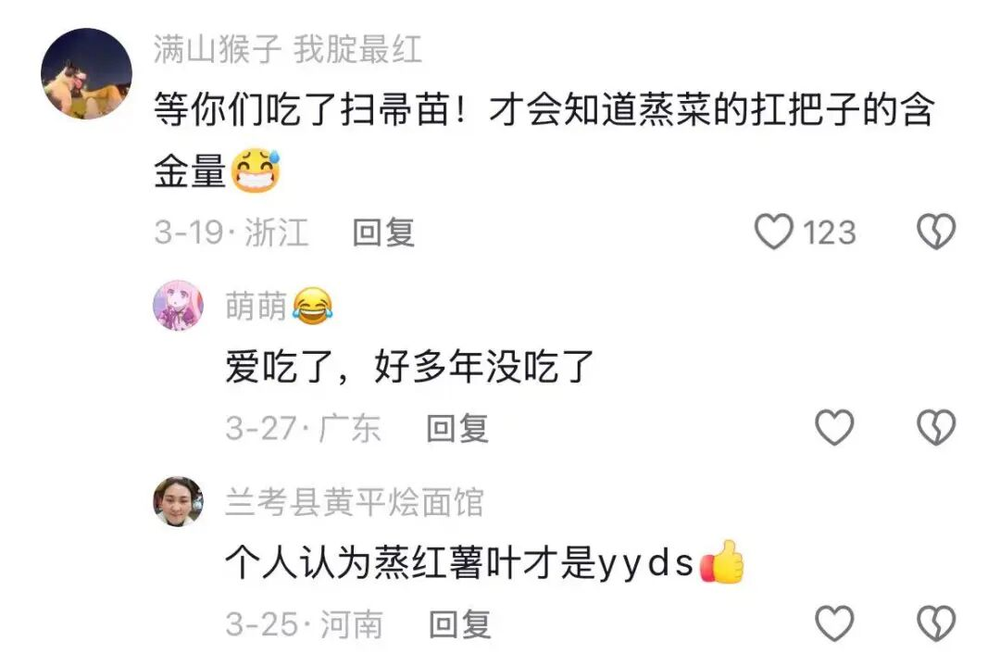Like the 蒸红薯叶 comment by 兰考县黄平烩面馆

834,623
